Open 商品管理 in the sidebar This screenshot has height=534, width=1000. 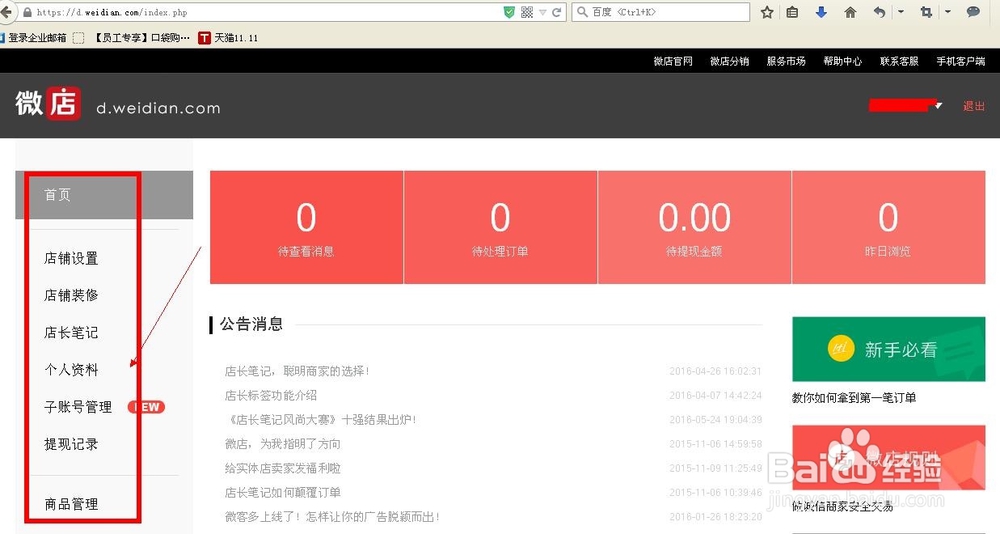[71, 504]
